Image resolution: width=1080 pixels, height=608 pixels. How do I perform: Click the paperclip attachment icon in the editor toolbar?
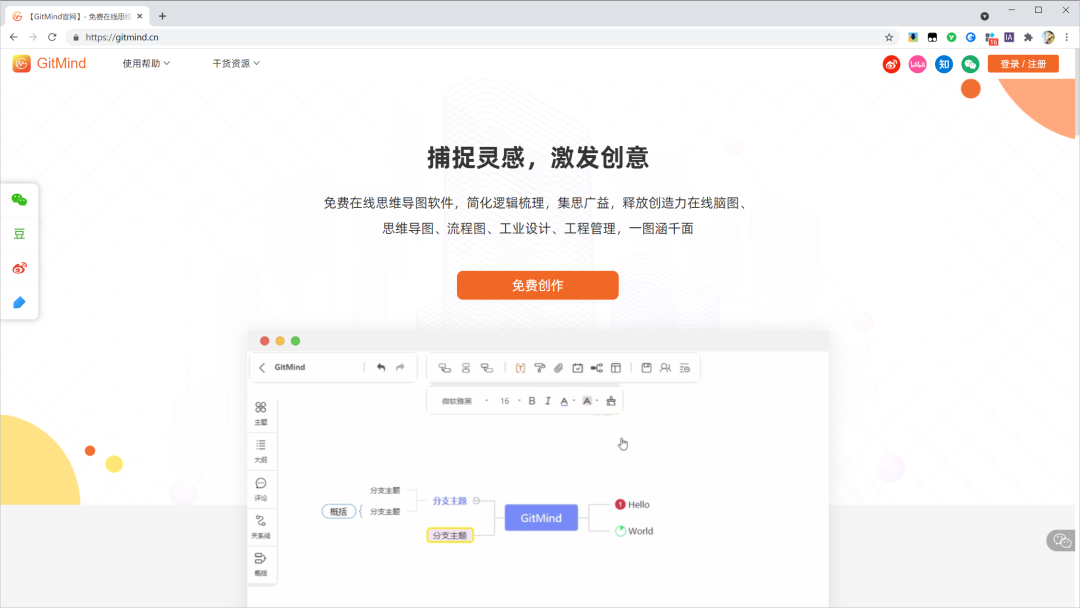coord(559,368)
